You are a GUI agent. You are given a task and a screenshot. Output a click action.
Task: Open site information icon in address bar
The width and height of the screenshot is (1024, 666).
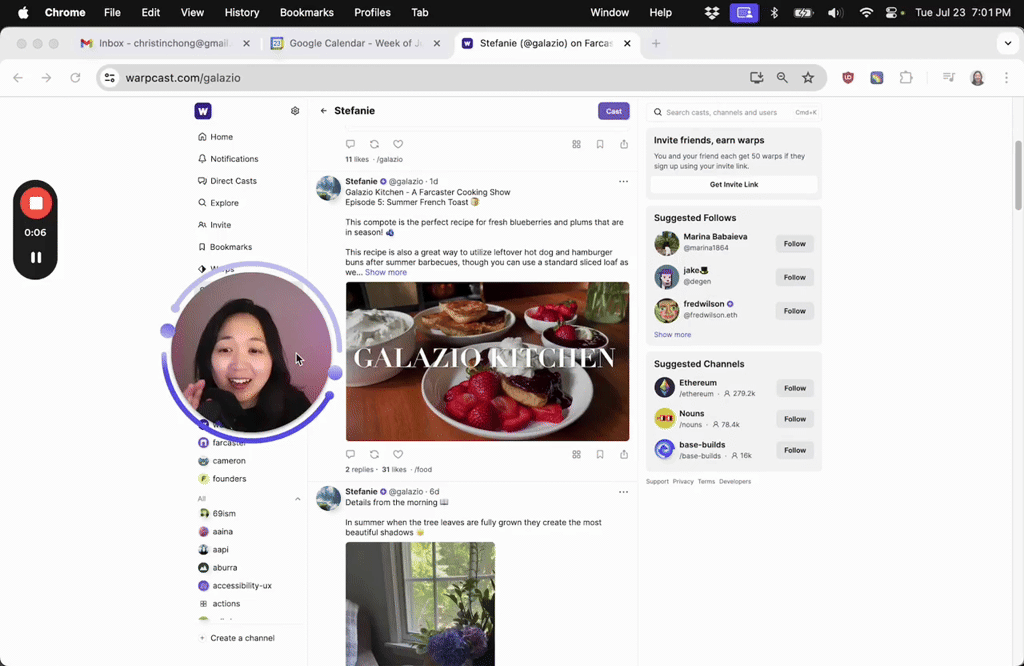[x=110, y=78]
